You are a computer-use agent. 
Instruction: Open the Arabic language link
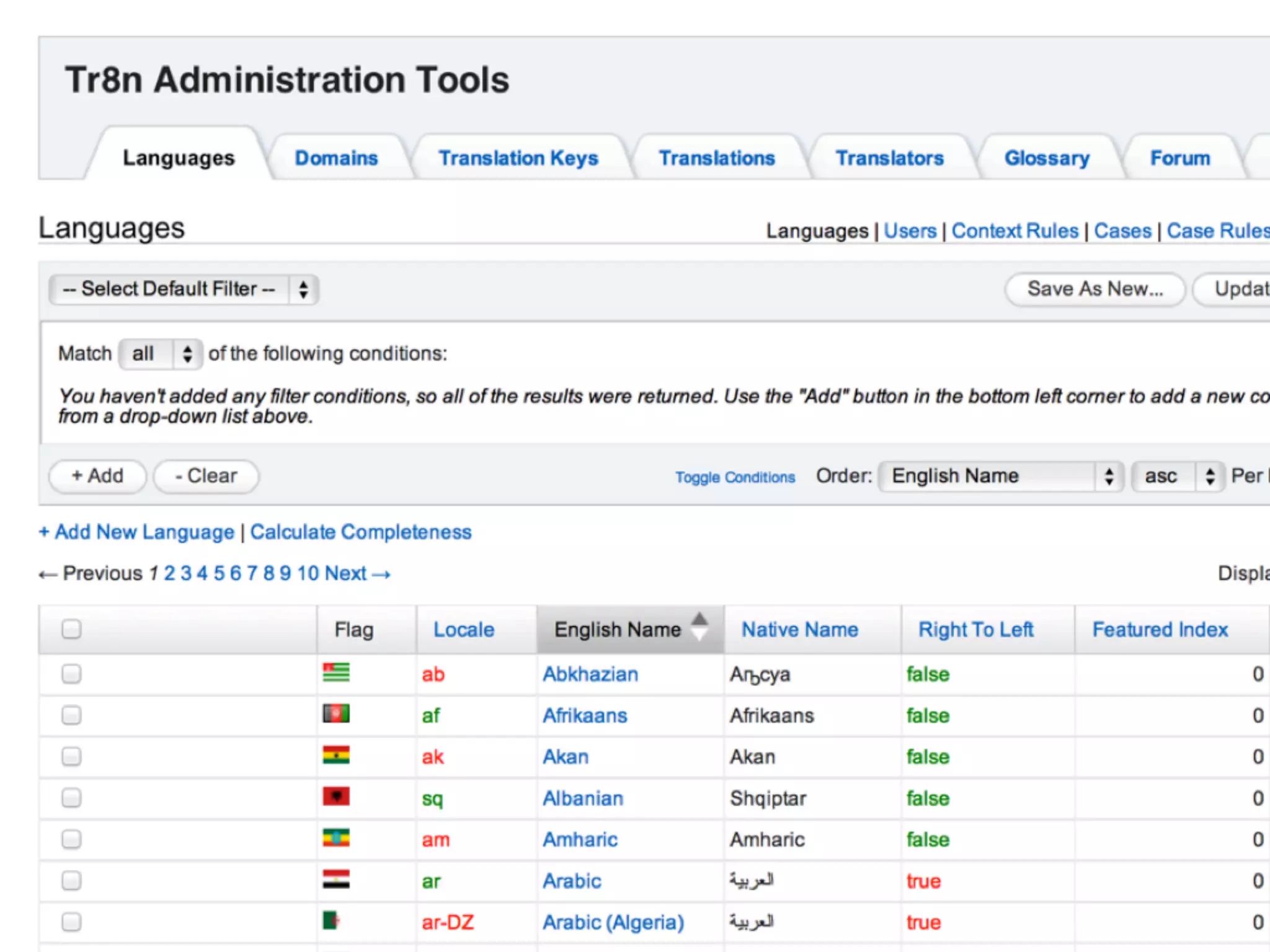[572, 881]
